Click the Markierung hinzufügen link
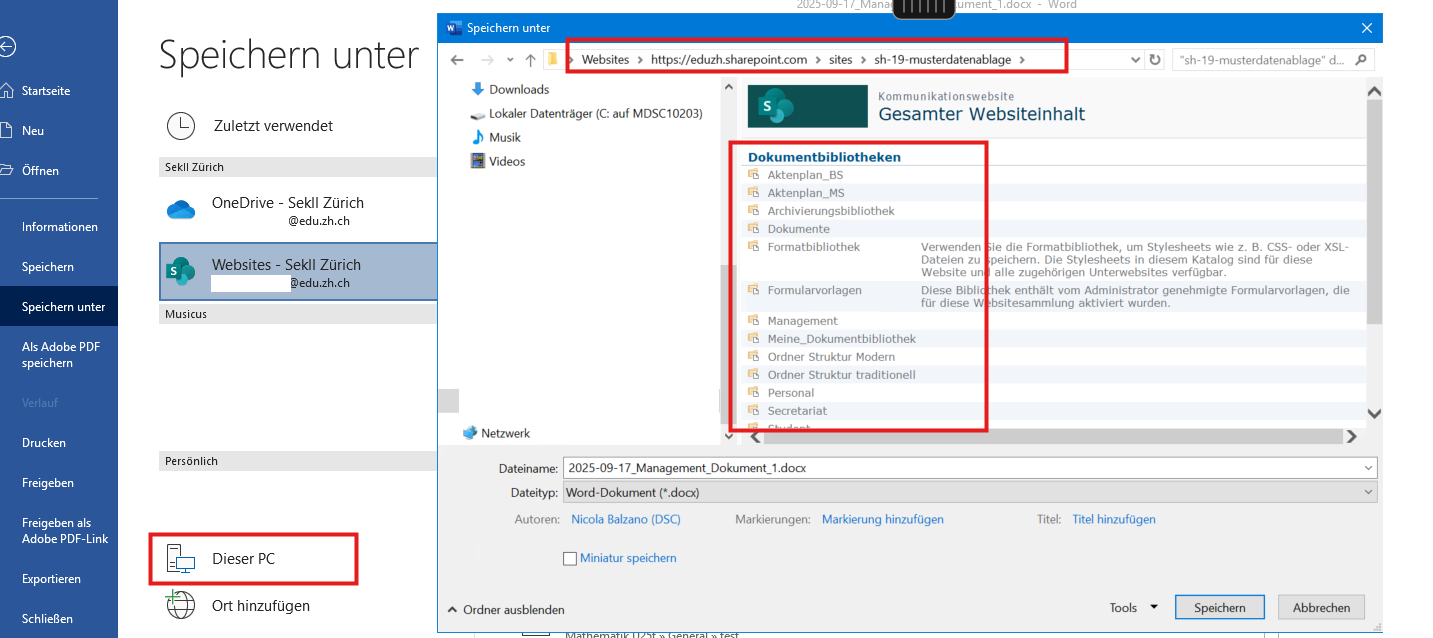This screenshot has width=1433, height=638. point(882,519)
